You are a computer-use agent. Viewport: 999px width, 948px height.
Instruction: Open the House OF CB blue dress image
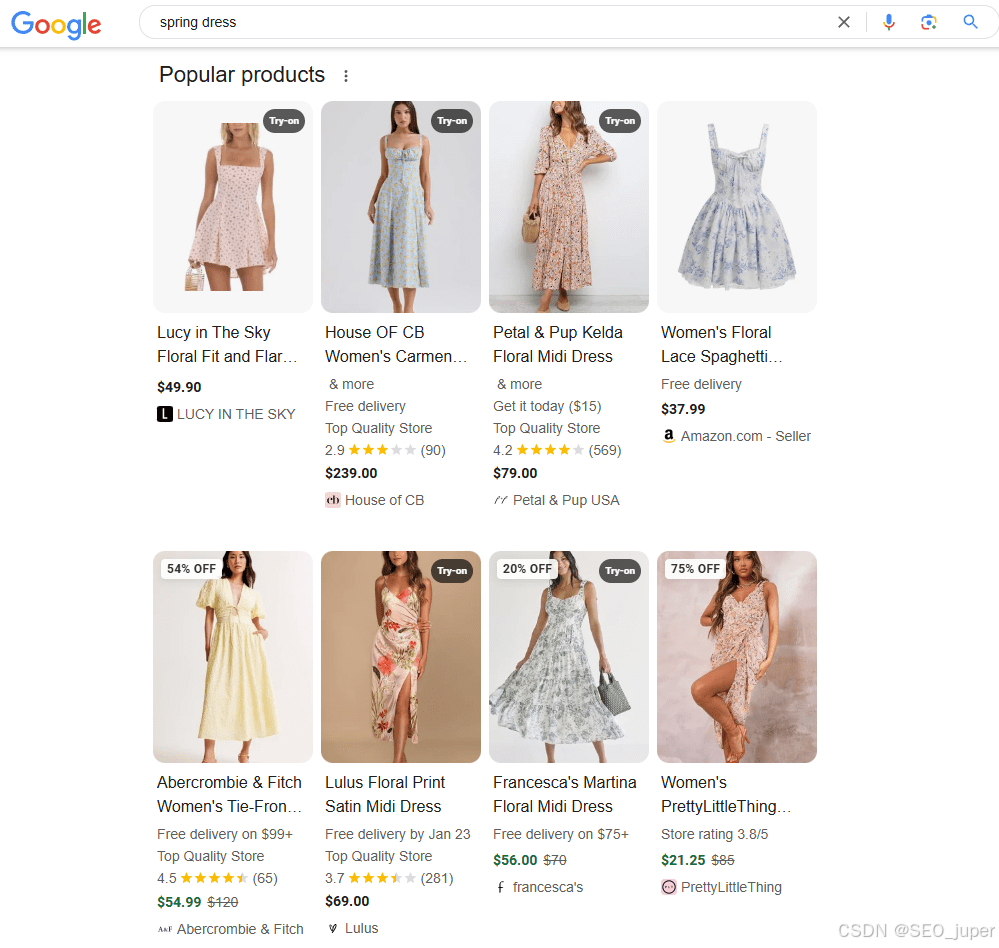tap(401, 207)
